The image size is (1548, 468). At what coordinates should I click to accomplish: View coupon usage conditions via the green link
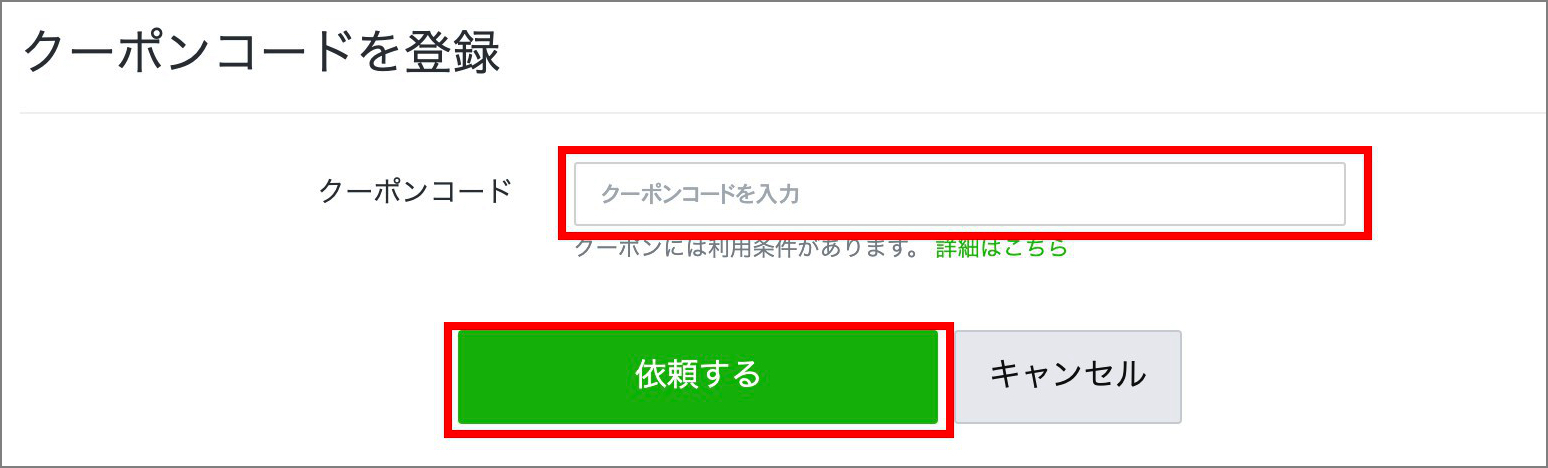tap(1002, 248)
